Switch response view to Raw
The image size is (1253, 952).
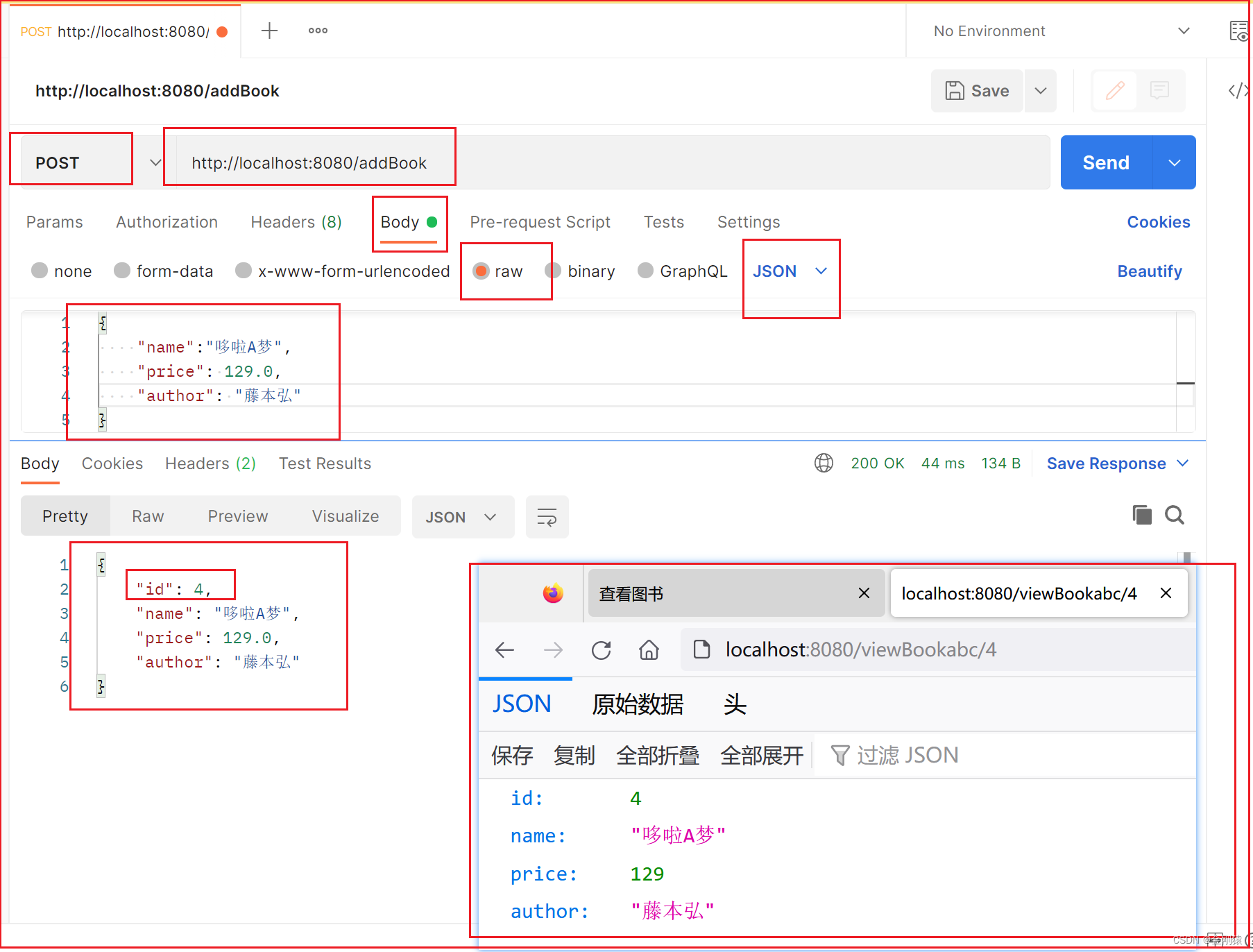coord(148,516)
